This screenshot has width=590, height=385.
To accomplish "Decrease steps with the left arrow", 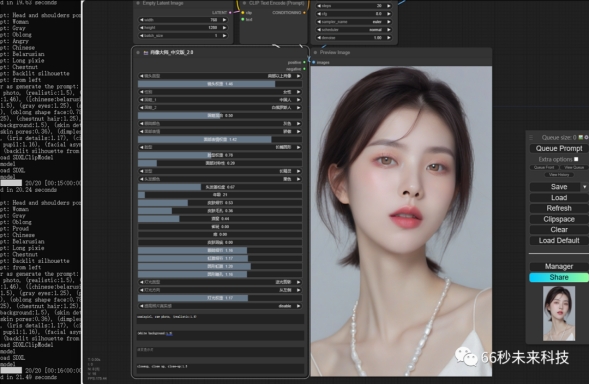I will (319, 6).
